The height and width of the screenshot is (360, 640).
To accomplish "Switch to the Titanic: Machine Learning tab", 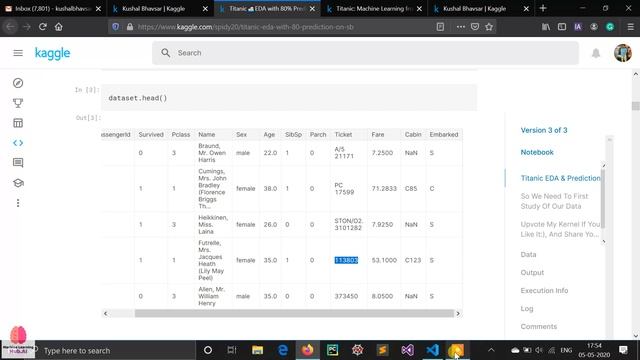I will click(374, 9).
